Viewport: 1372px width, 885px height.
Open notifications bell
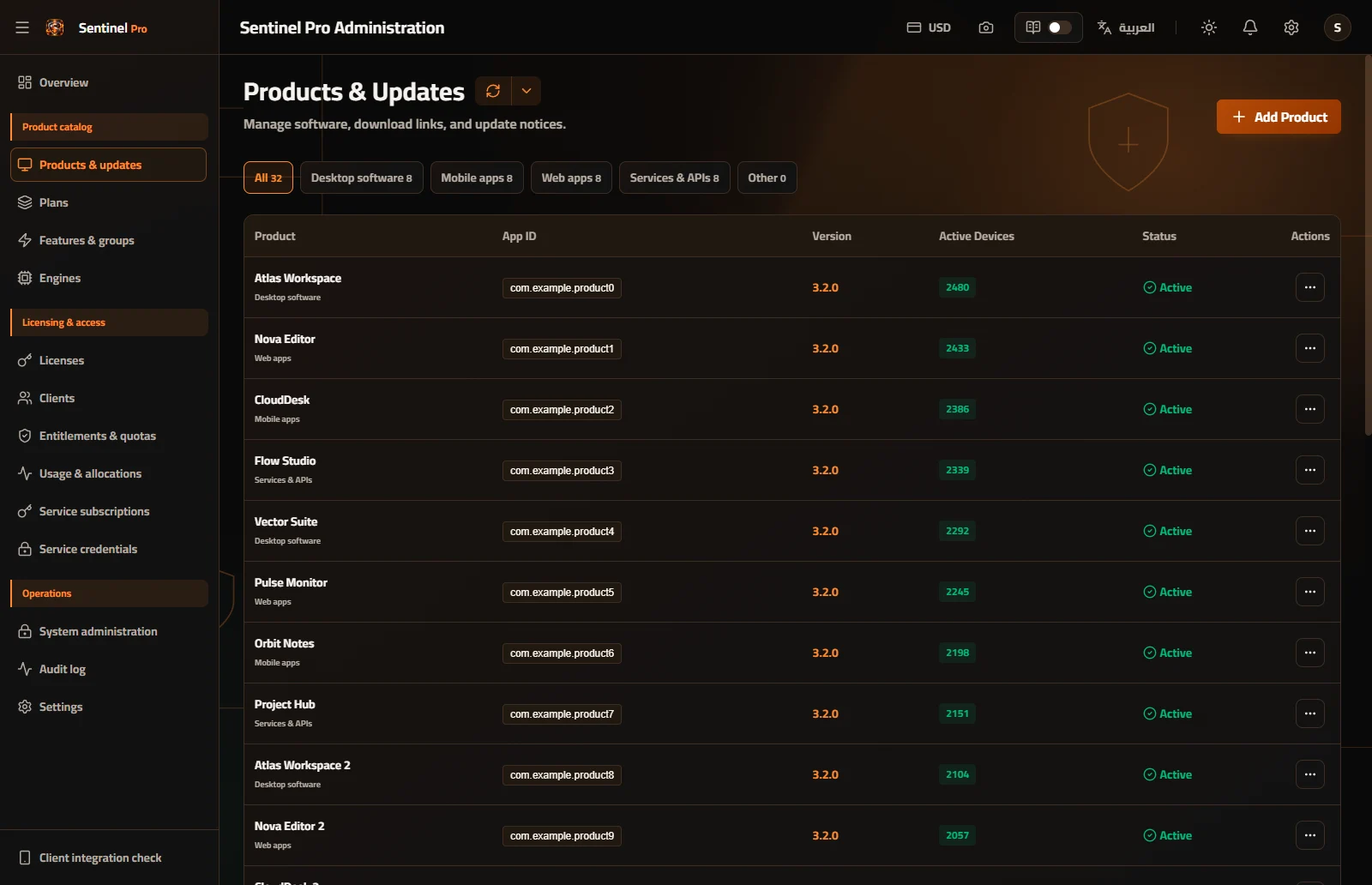pos(1250,27)
